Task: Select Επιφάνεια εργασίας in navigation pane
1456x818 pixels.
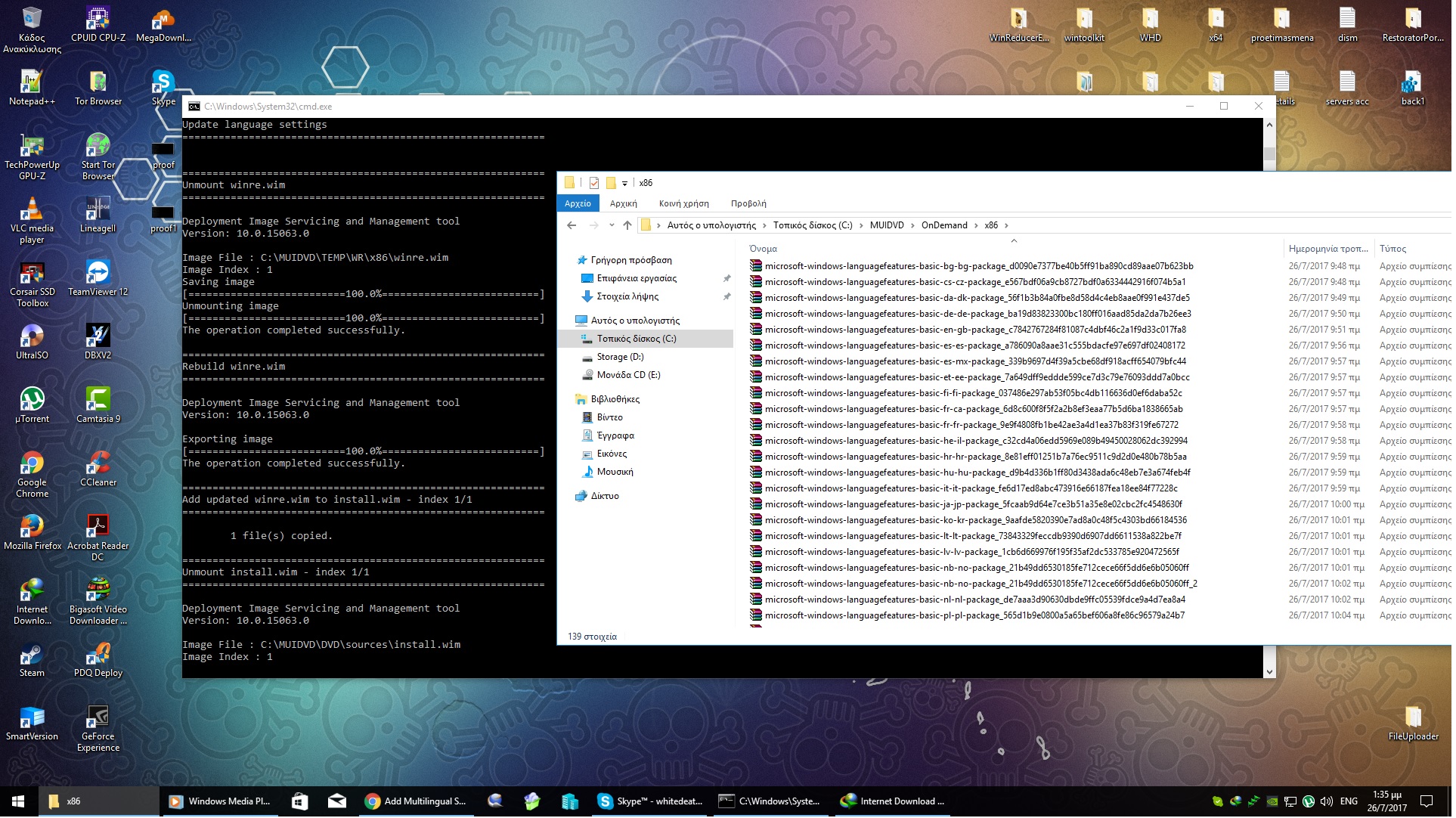Action: pyautogui.click(x=639, y=279)
